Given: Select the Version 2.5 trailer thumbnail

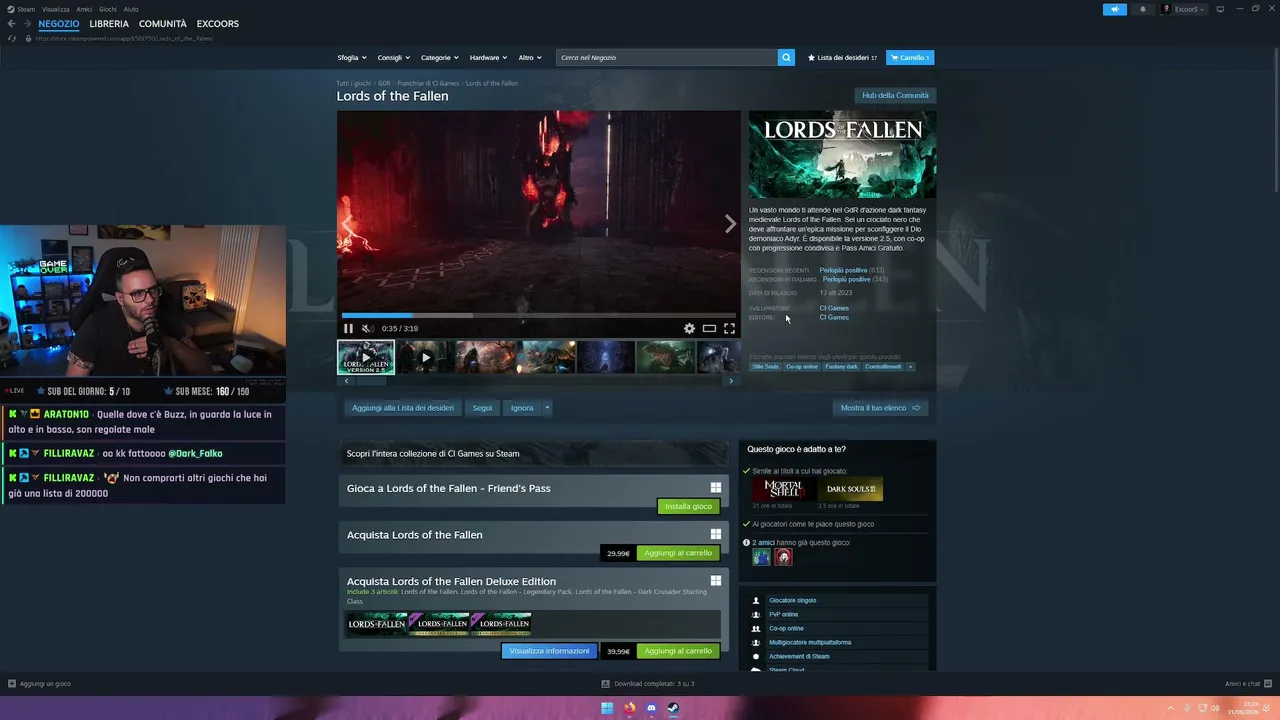Looking at the screenshot, I should click(366, 357).
